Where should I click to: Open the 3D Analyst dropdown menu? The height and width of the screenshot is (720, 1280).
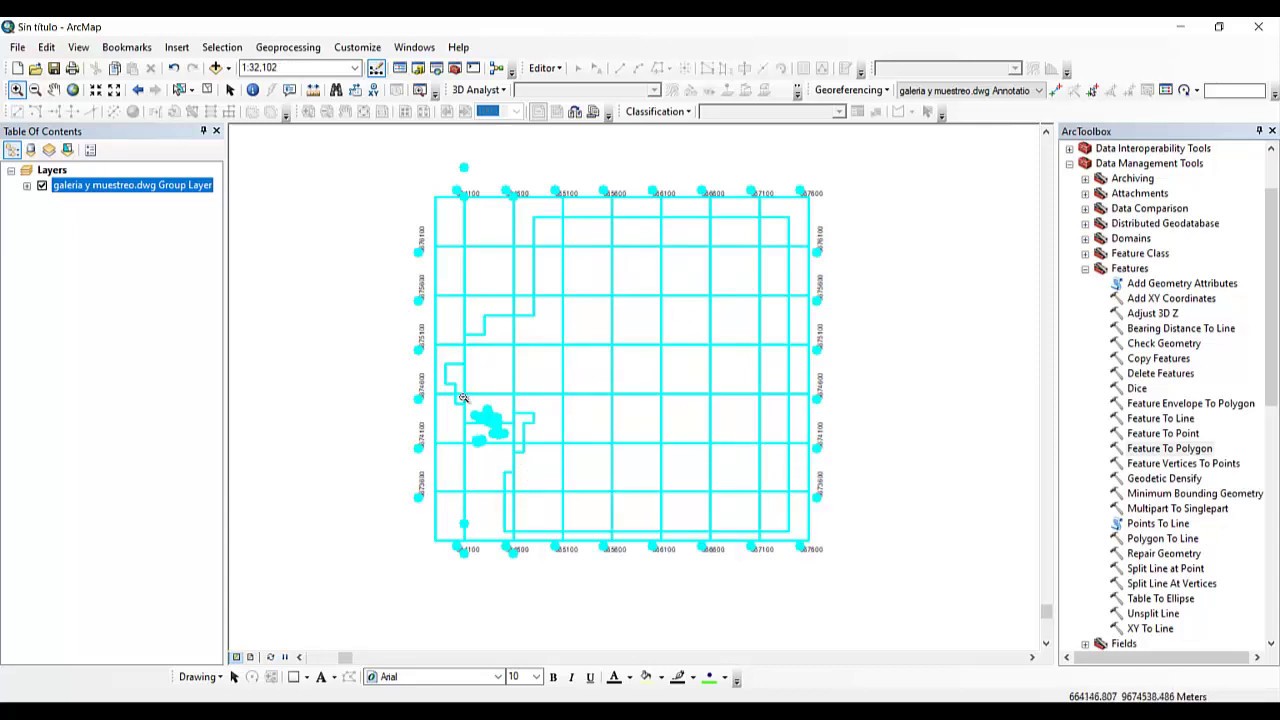pos(479,90)
